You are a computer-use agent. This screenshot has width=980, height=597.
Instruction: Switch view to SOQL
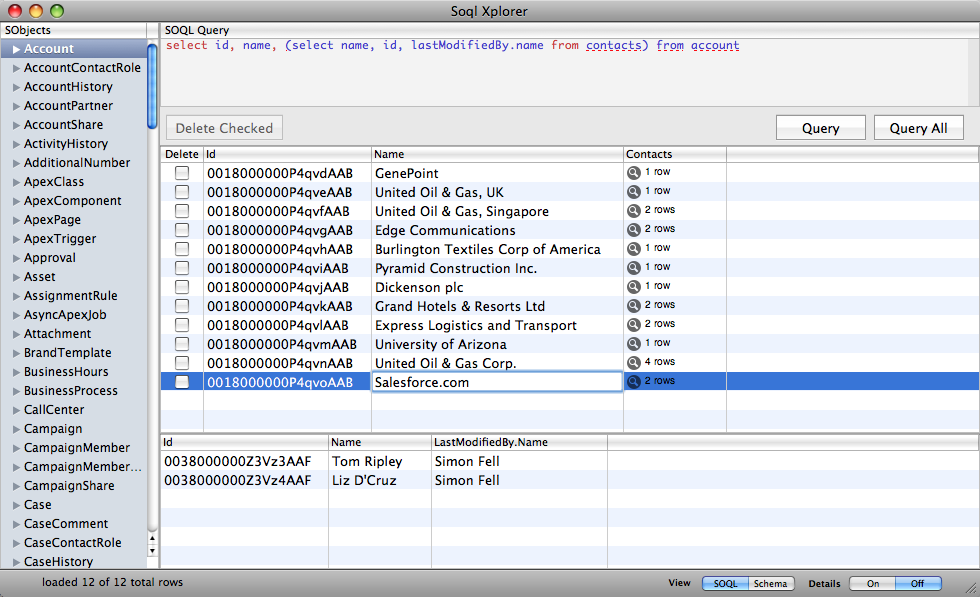(x=725, y=583)
